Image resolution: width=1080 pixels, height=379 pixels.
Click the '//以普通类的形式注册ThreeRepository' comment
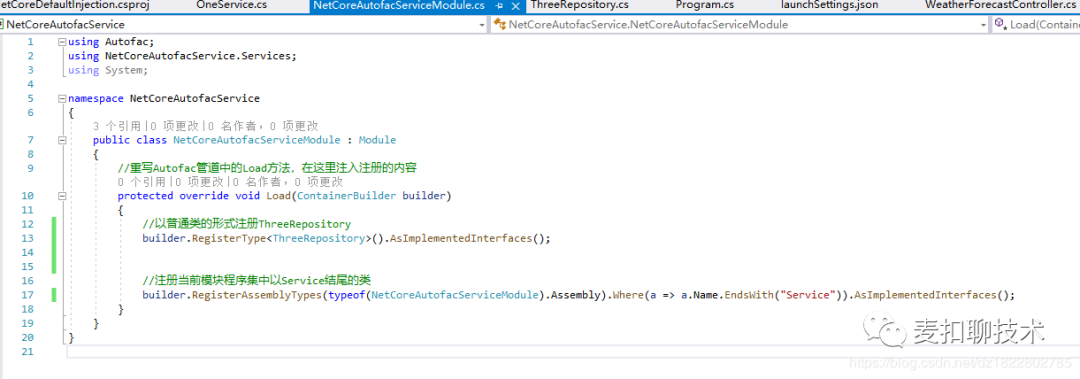click(x=247, y=224)
